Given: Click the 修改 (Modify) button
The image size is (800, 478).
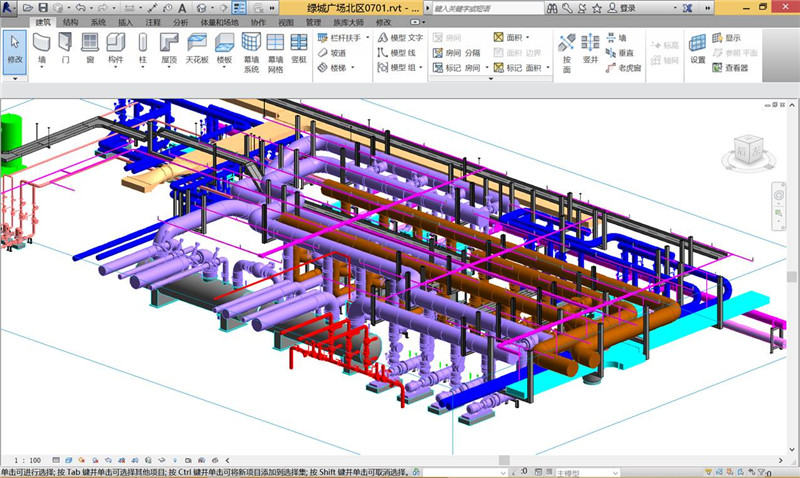Looking at the screenshot, I should 15,48.
